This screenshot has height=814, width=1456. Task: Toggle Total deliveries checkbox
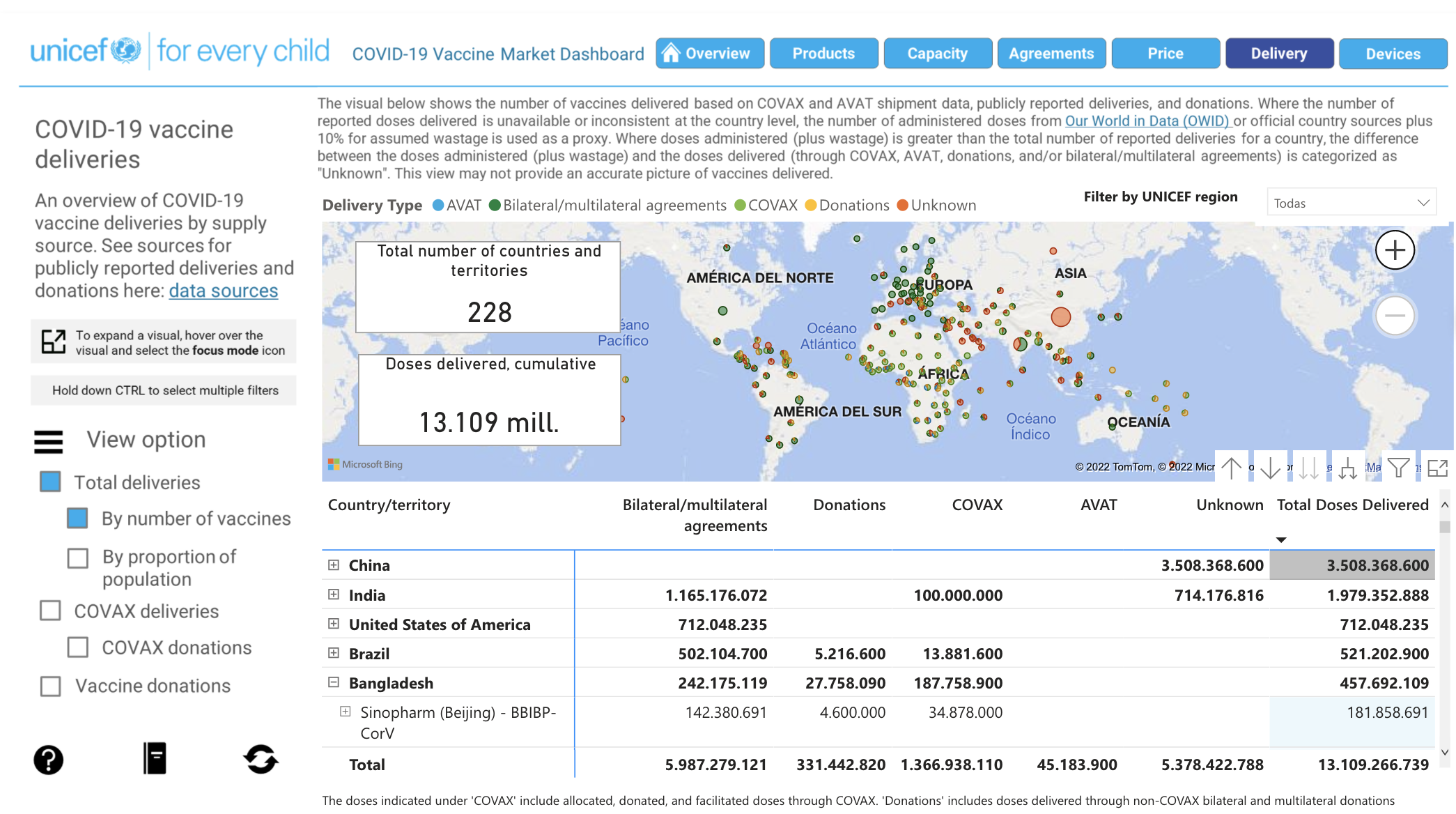tap(50, 482)
